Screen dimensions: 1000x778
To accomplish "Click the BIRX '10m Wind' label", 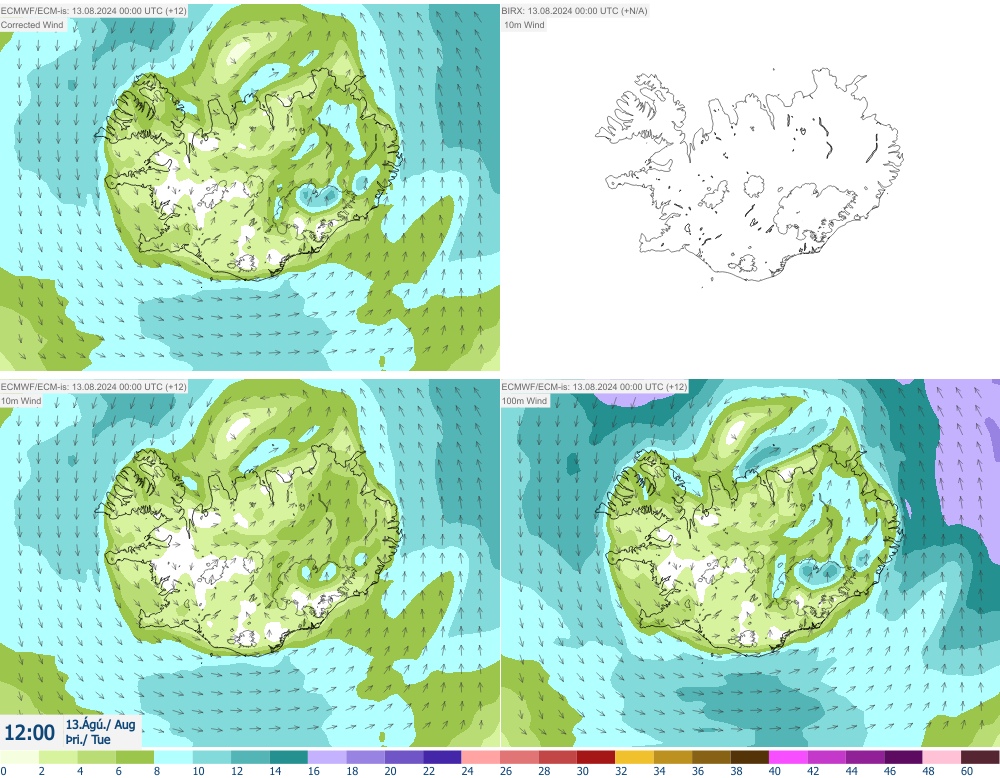I will [x=524, y=25].
